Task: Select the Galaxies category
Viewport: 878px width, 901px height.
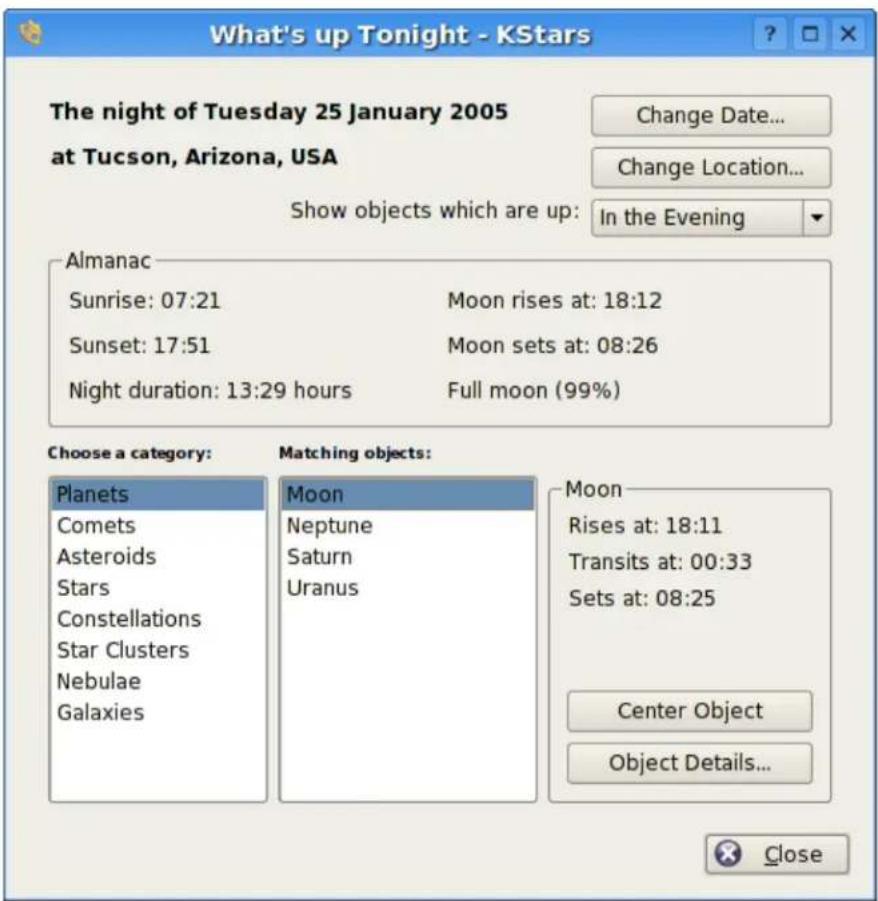Action: coord(158,712)
